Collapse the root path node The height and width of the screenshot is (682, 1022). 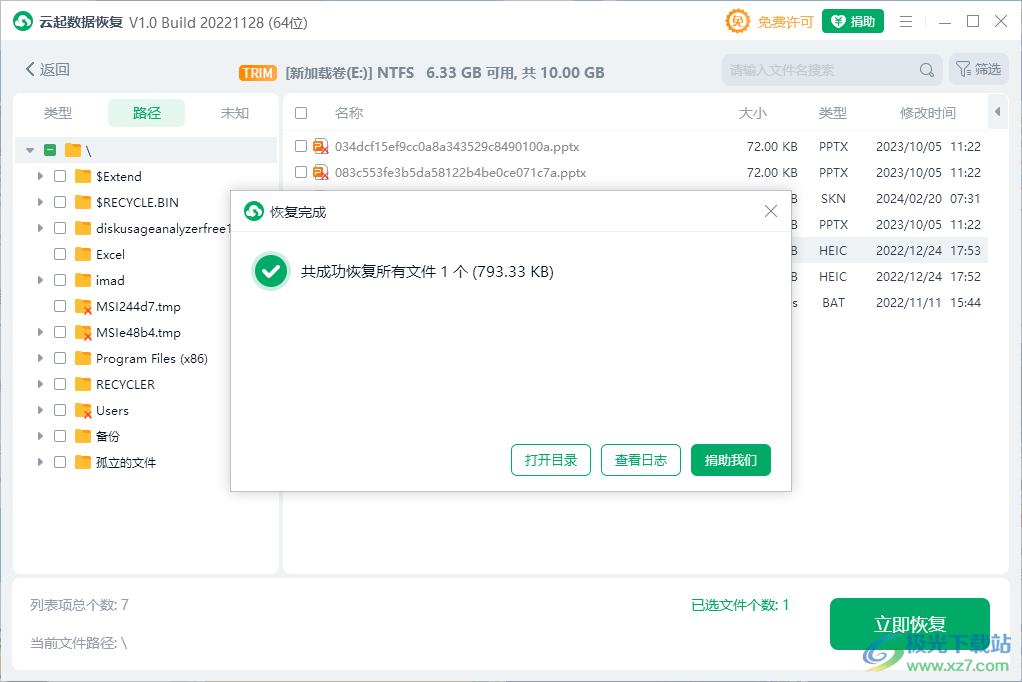[x=29, y=149]
